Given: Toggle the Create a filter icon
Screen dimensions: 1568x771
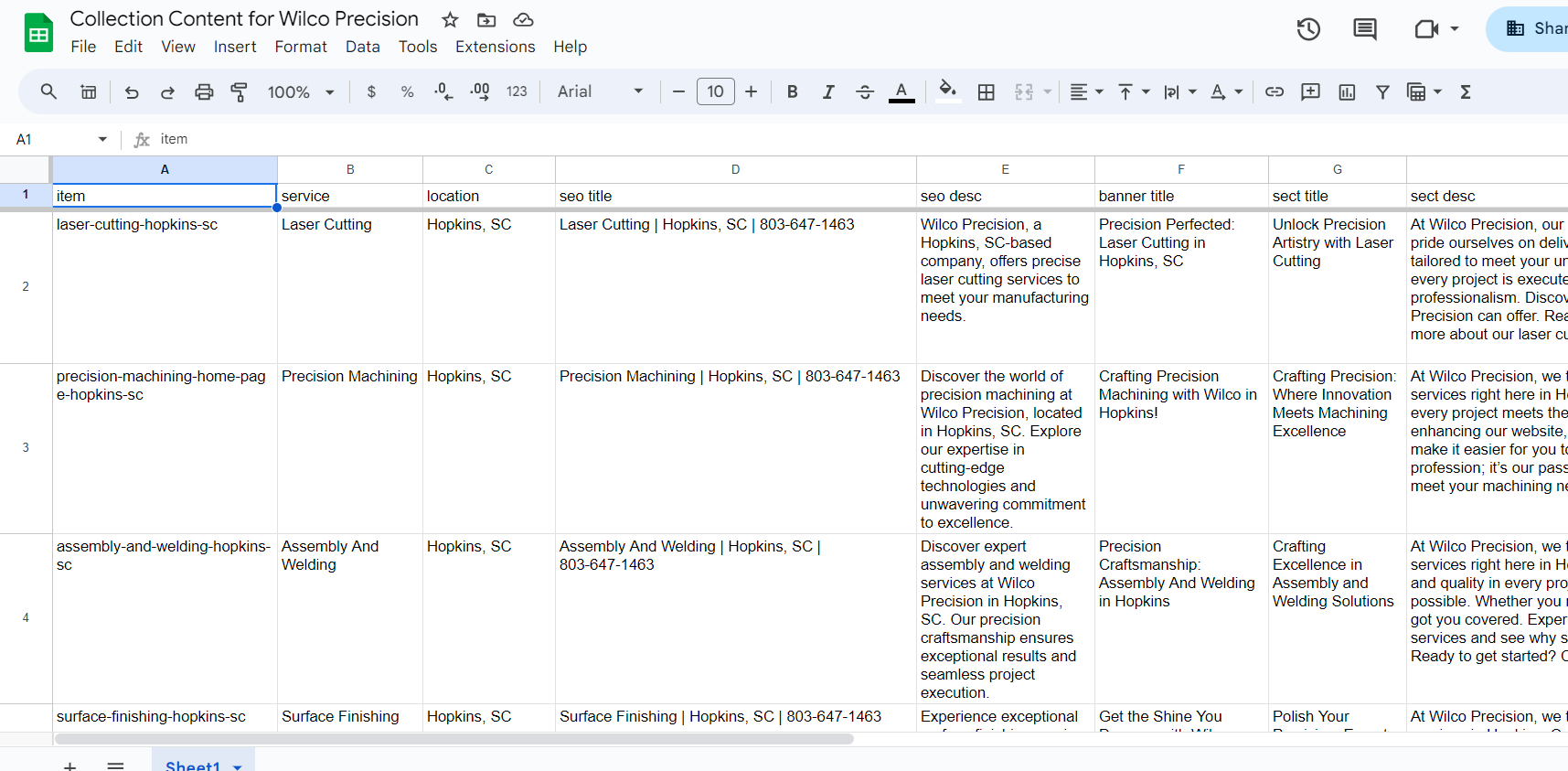Looking at the screenshot, I should tap(1382, 91).
